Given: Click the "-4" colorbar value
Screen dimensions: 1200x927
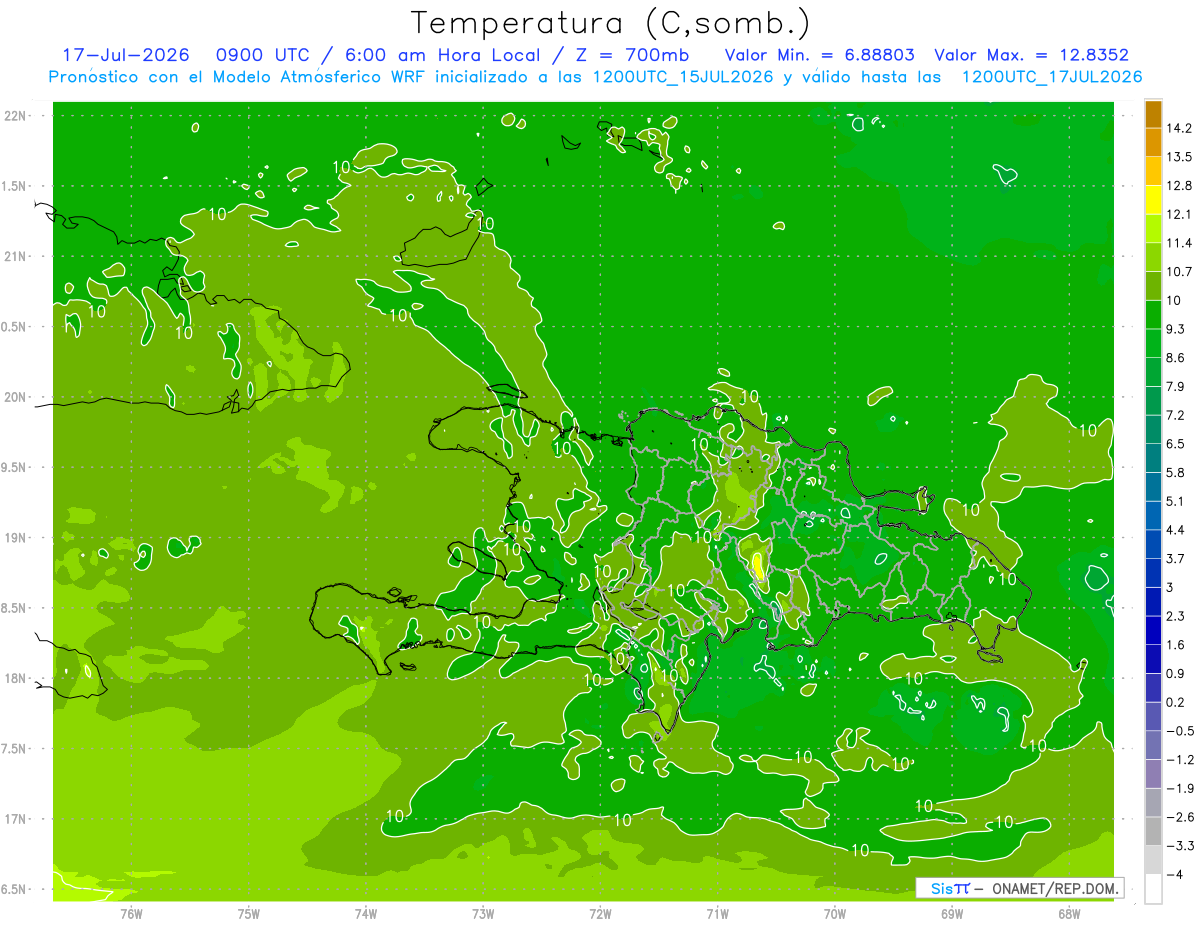Looking at the screenshot, I should click(1174, 874).
